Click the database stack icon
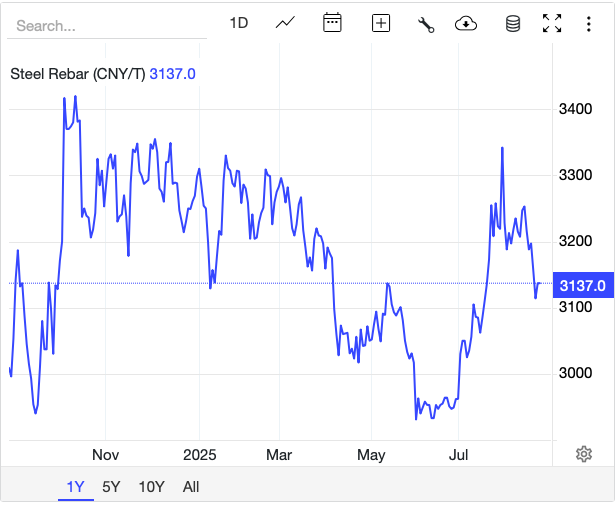The height and width of the screenshot is (506, 616). [x=513, y=24]
